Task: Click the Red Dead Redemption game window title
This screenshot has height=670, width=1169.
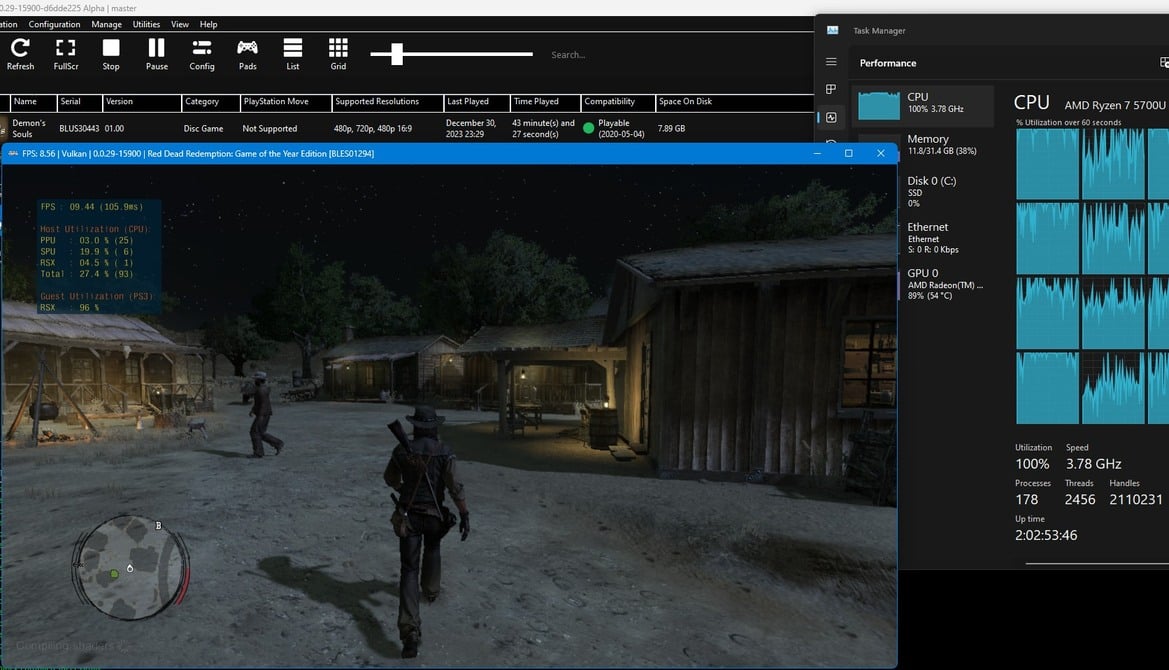Action: click(198, 154)
